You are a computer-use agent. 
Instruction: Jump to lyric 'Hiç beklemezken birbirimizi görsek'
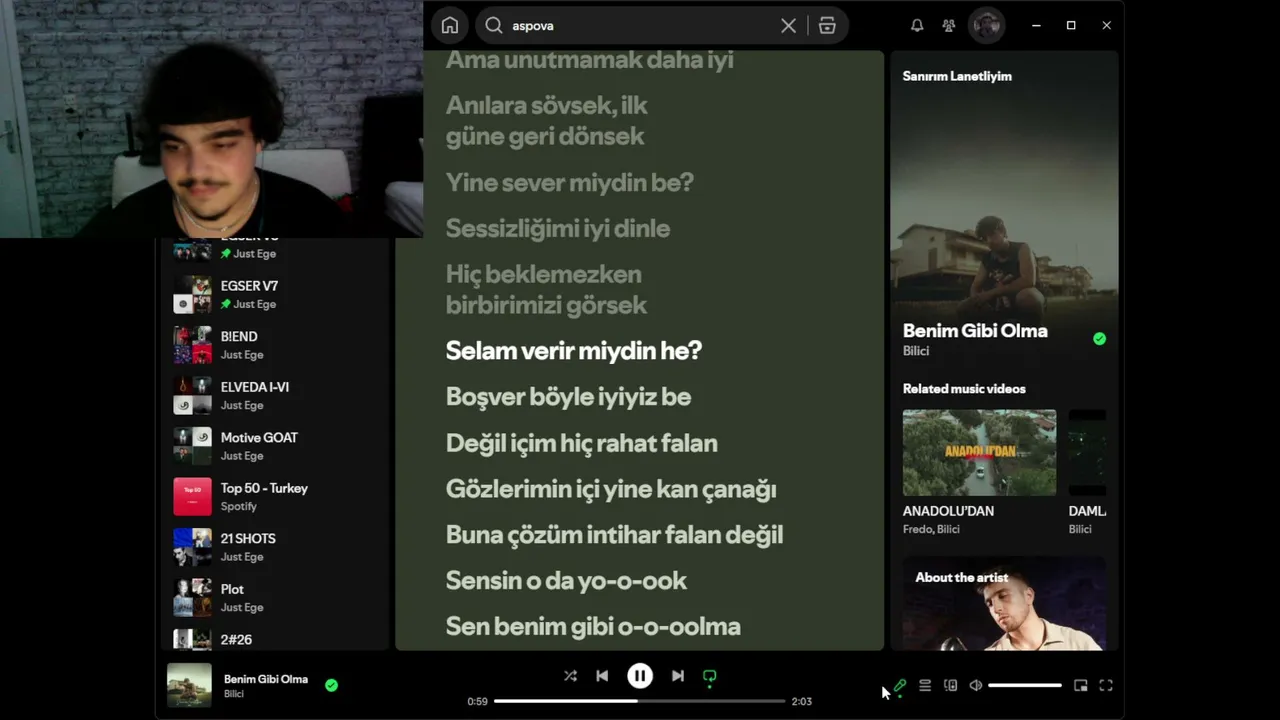click(546, 290)
